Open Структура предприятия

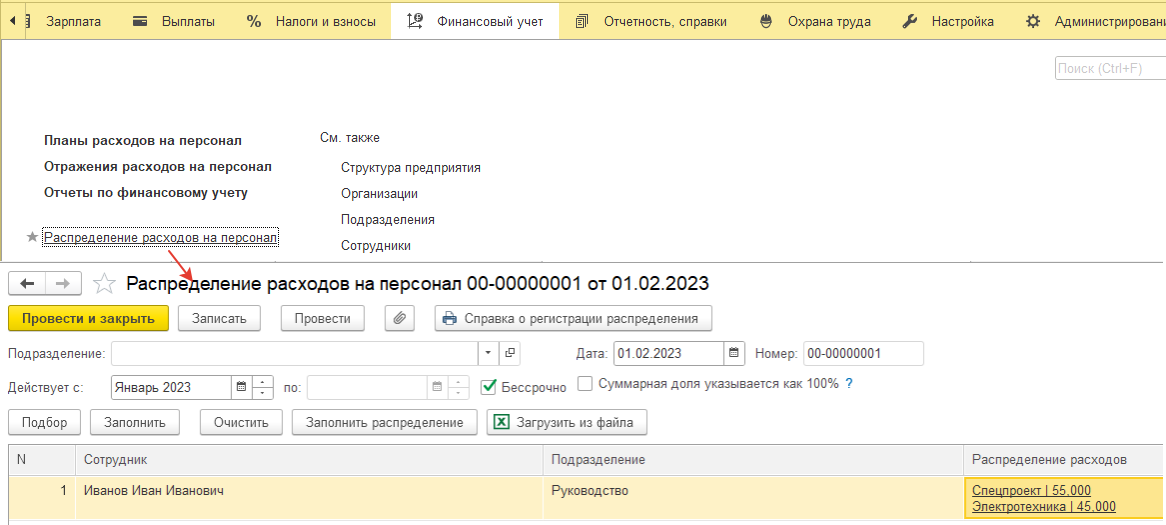pyautogui.click(x=410, y=167)
